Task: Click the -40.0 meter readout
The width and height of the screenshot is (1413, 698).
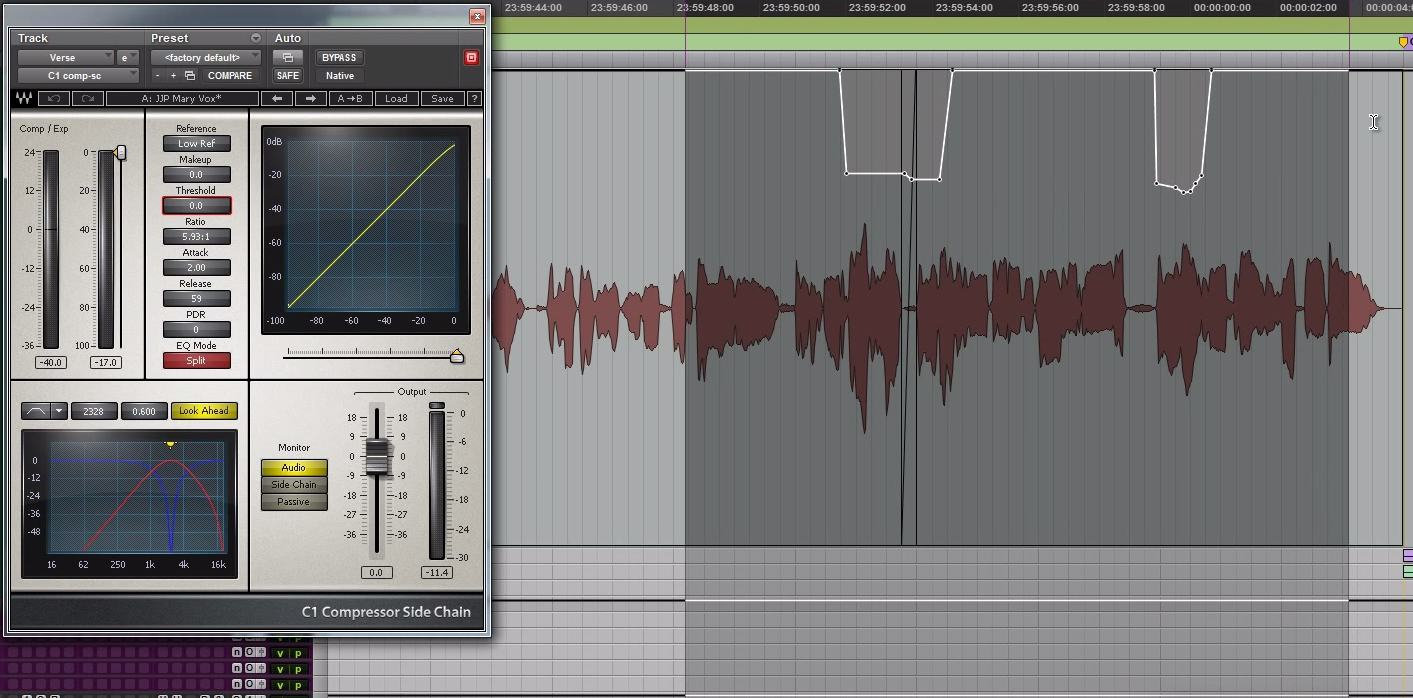Action: 50,363
